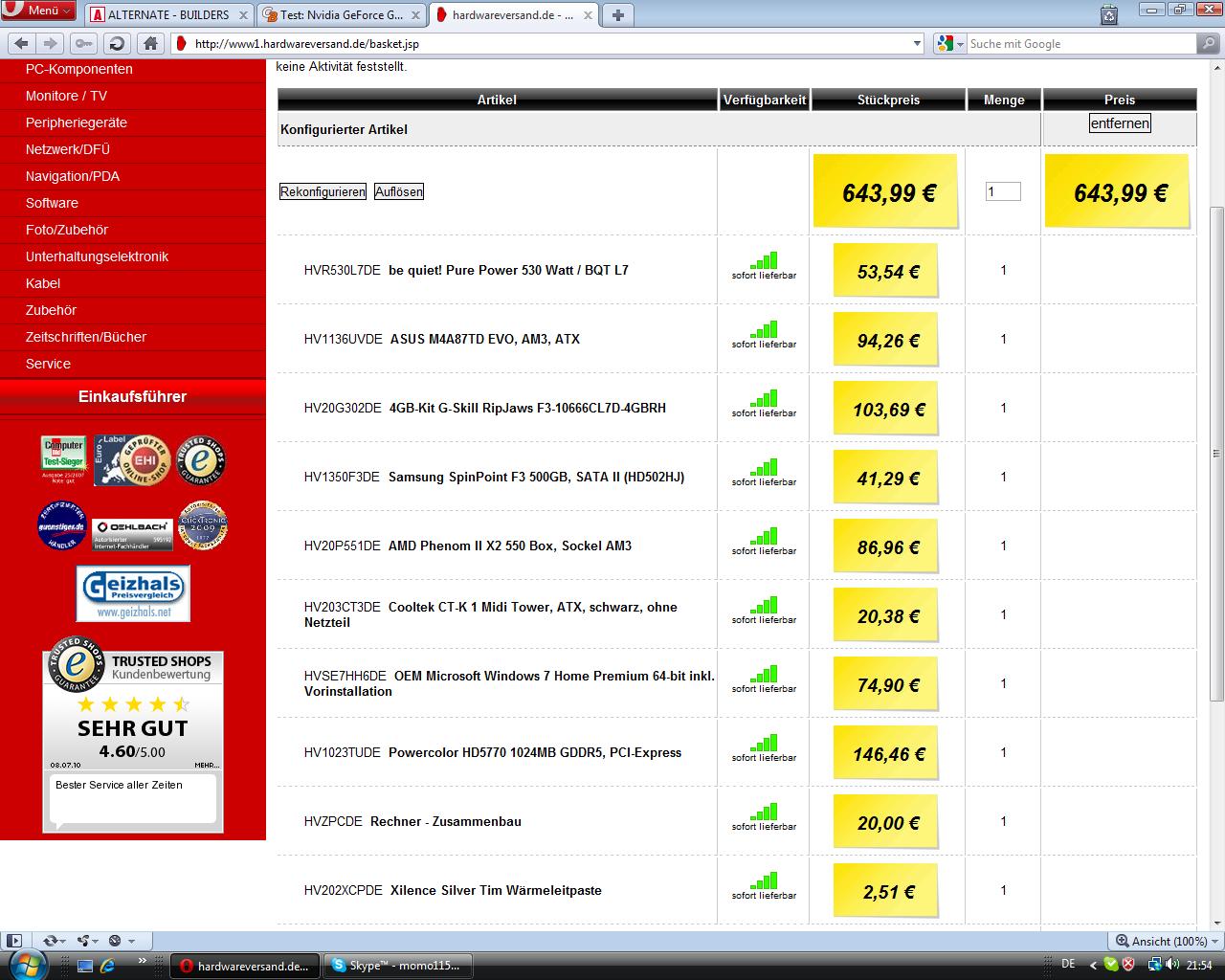Switch to the ALTERNATE - BUILDERS tab
The width and height of the screenshot is (1225, 980).
[x=169, y=15]
